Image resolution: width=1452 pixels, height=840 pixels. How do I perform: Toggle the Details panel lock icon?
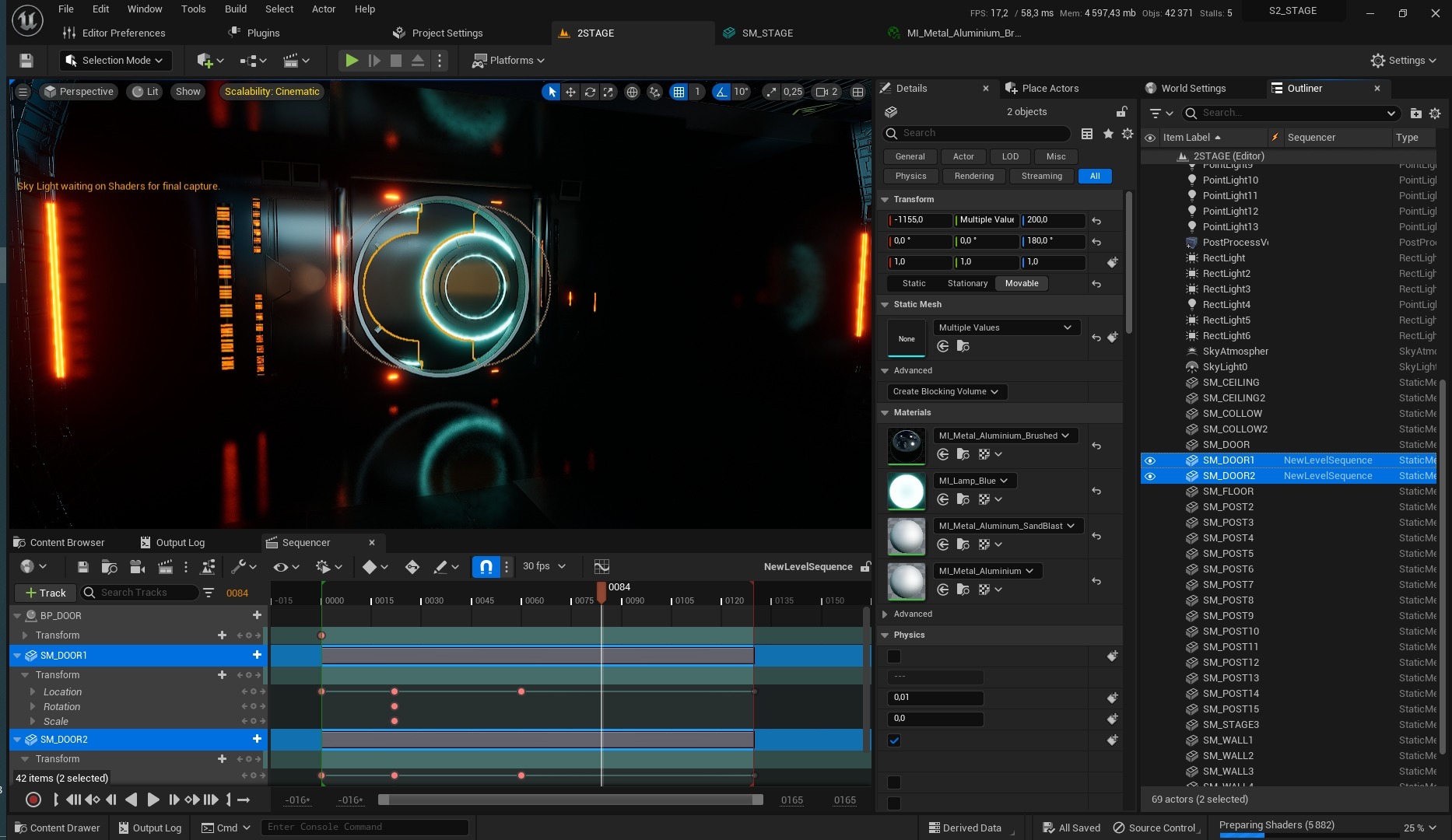[1121, 111]
